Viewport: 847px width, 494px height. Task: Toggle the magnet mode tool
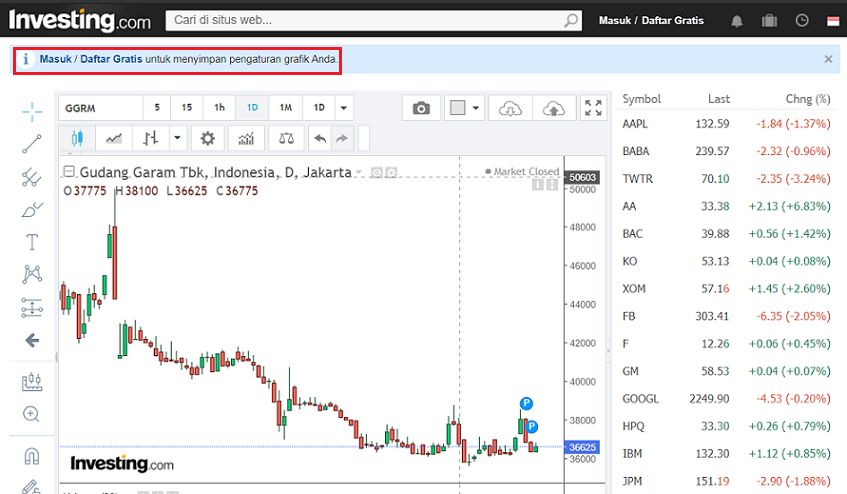click(32, 456)
